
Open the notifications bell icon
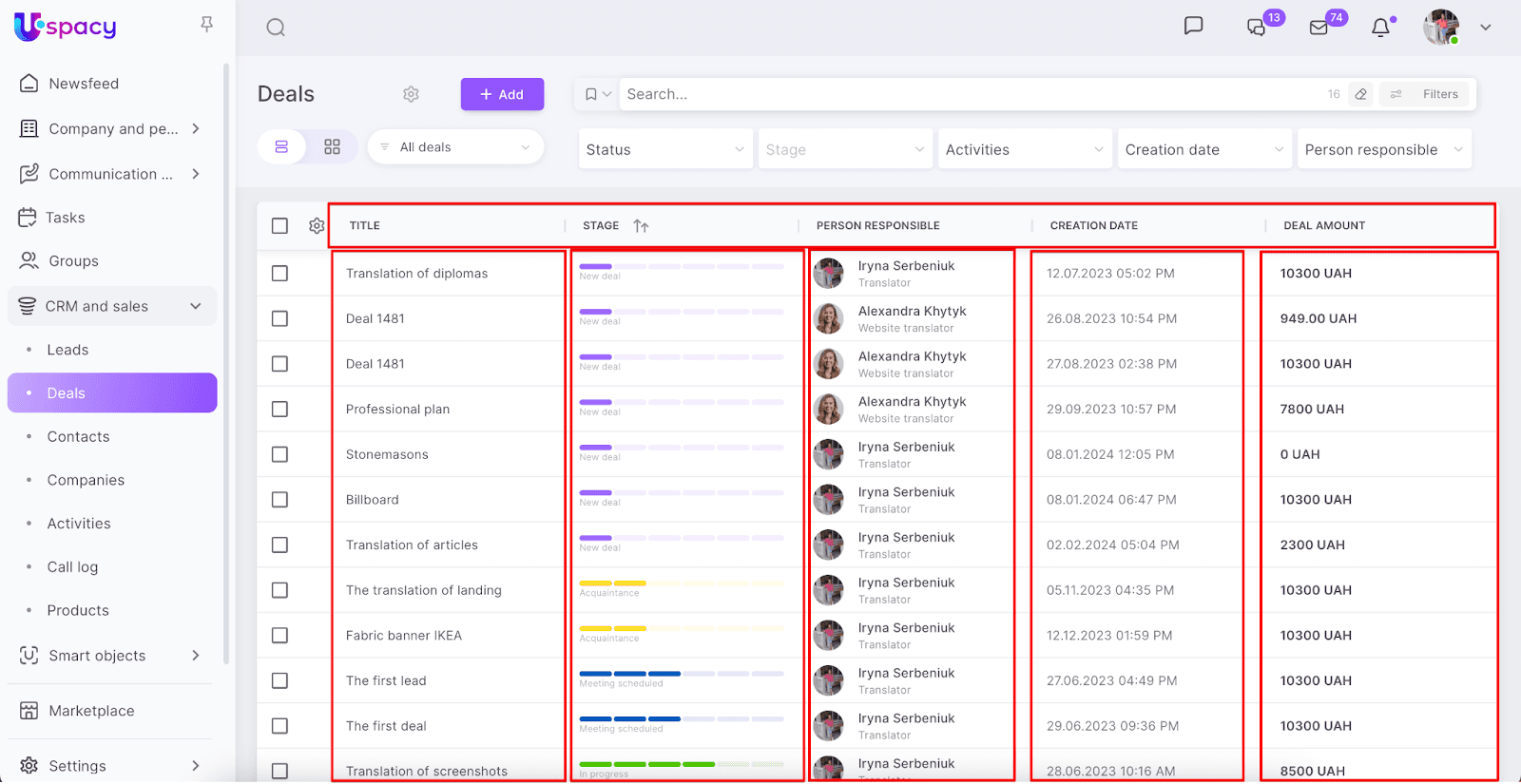pos(1381,28)
